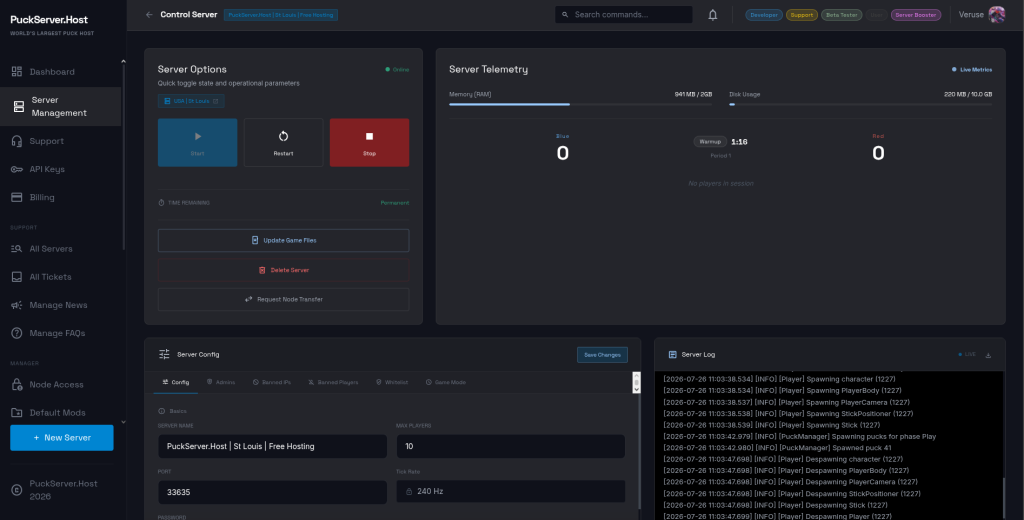Click Save Changes in Server Config
The height and width of the screenshot is (520, 1024).
coord(602,355)
